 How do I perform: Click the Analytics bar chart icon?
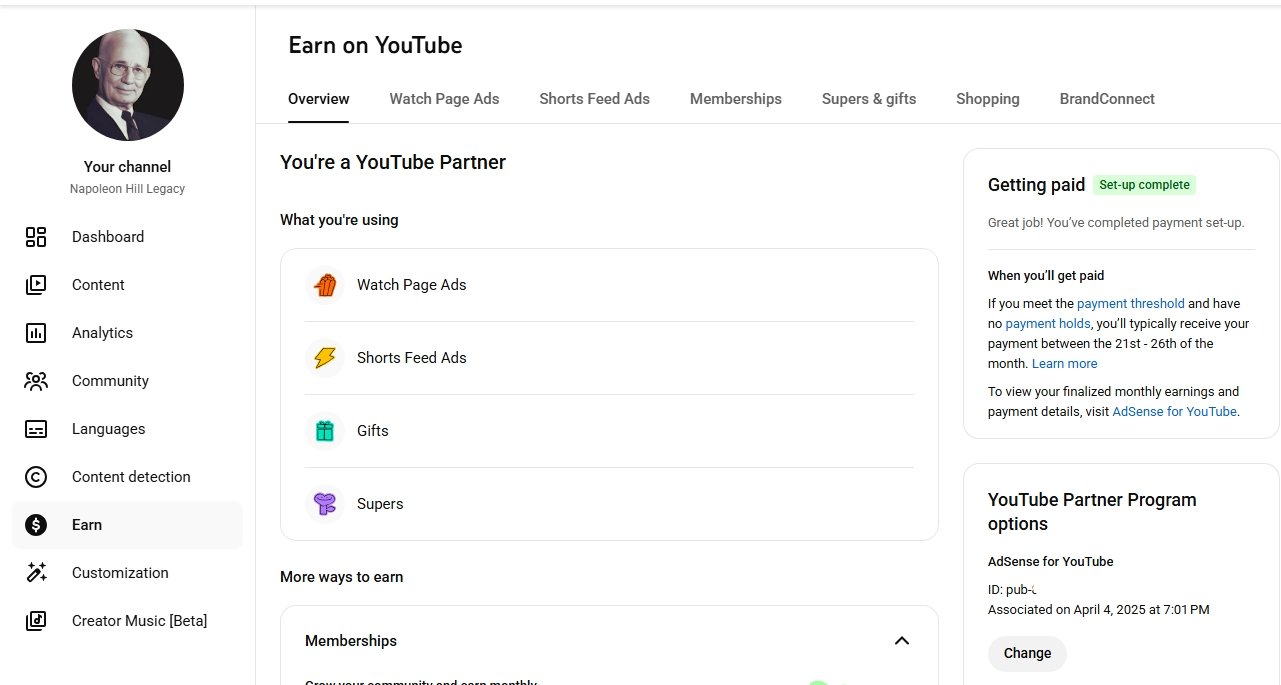tap(36, 333)
